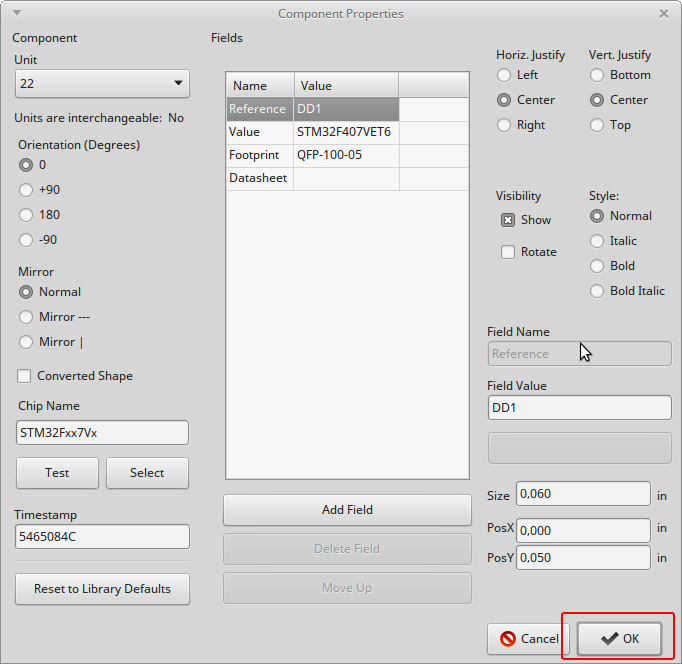Image resolution: width=682 pixels, height=664 pixels.
Task: Expand the Unit dropdown
Action: pyautogui.click(x=102, y=84)
